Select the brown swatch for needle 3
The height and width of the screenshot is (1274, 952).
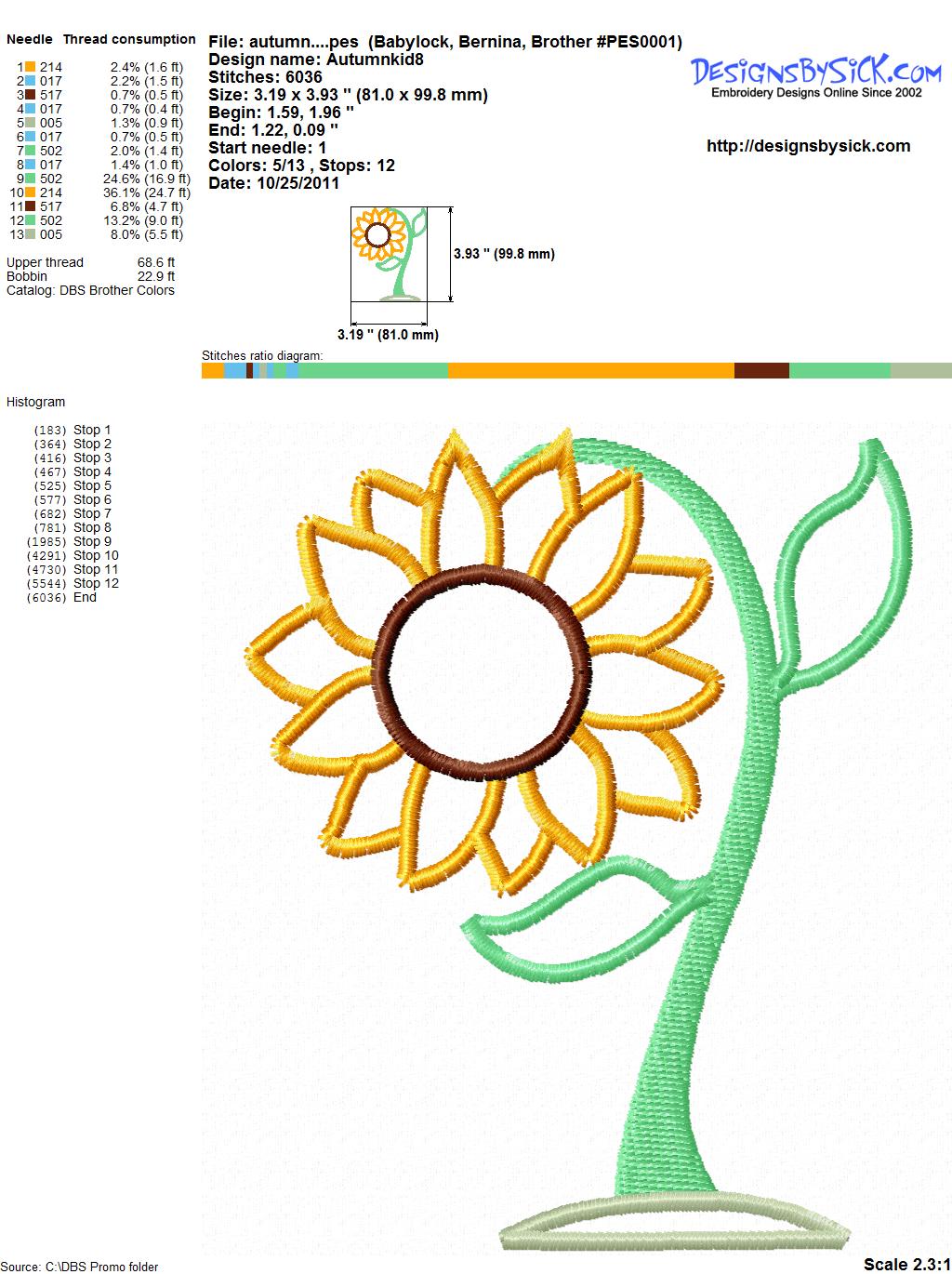pyautogui.click(x=31, y=95)
